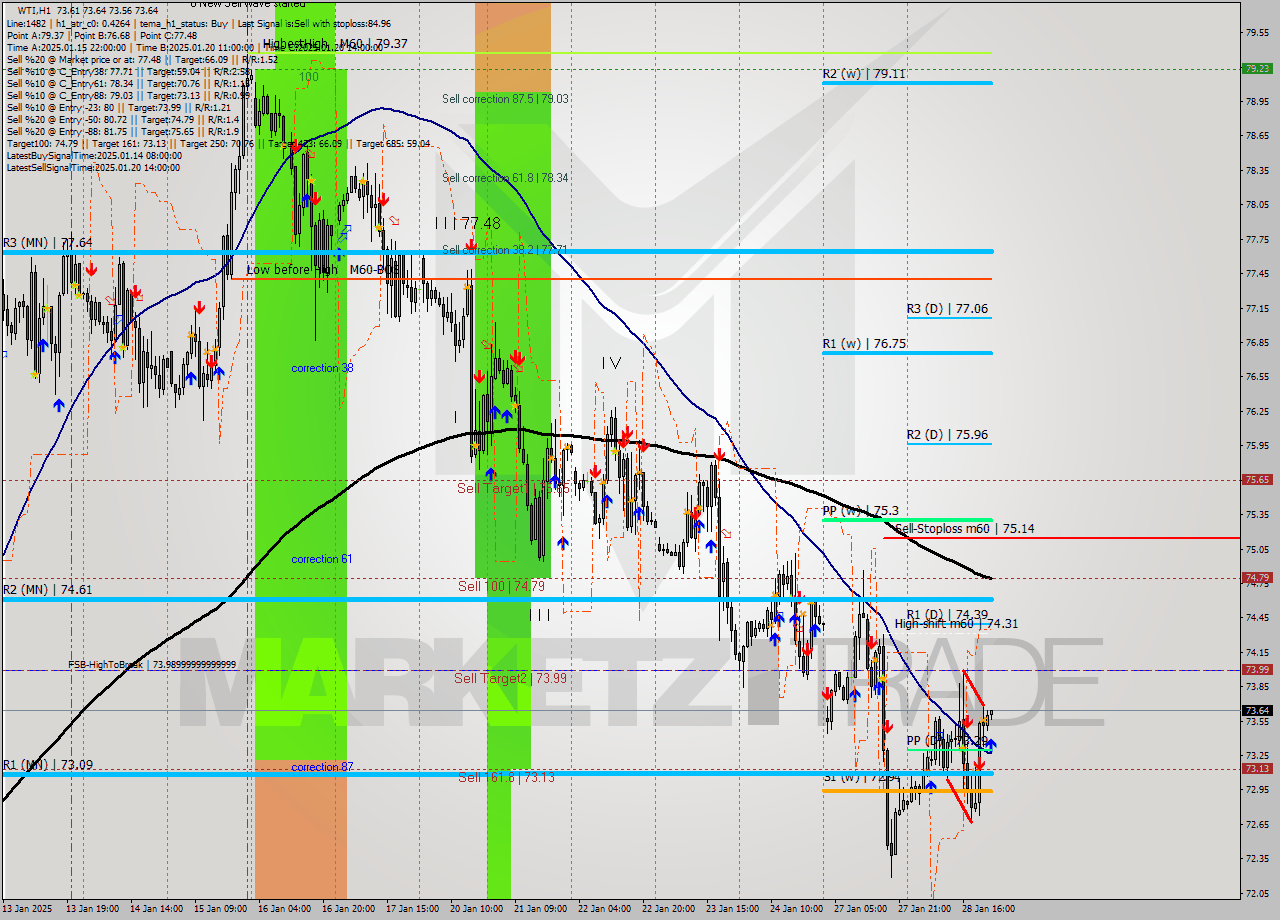Viewport: 1280px width, 920px height.
Task: Select the '28 Jan 16:00' time axis label
Action: click(988, 908)
